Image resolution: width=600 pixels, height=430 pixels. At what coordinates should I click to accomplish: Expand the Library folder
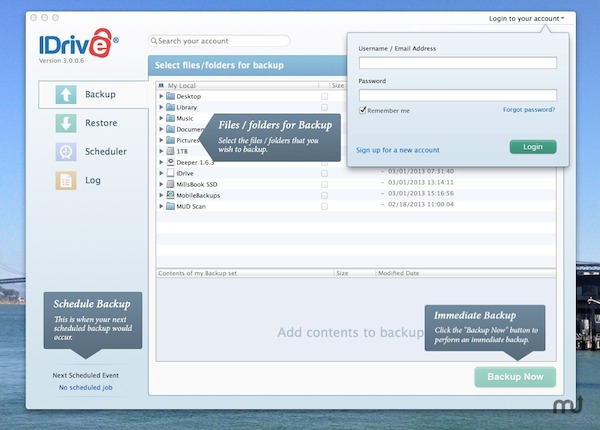pos(161,107)
